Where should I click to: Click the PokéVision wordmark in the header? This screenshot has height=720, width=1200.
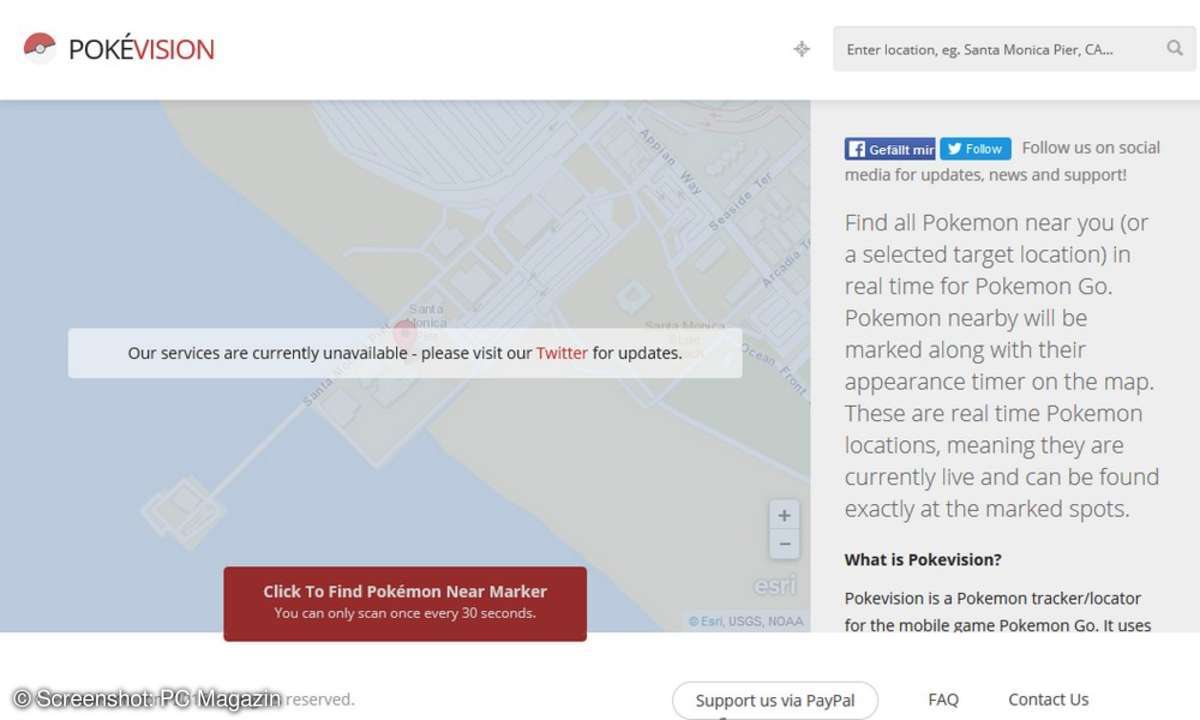pyautogui.click(x=141, y=49)
